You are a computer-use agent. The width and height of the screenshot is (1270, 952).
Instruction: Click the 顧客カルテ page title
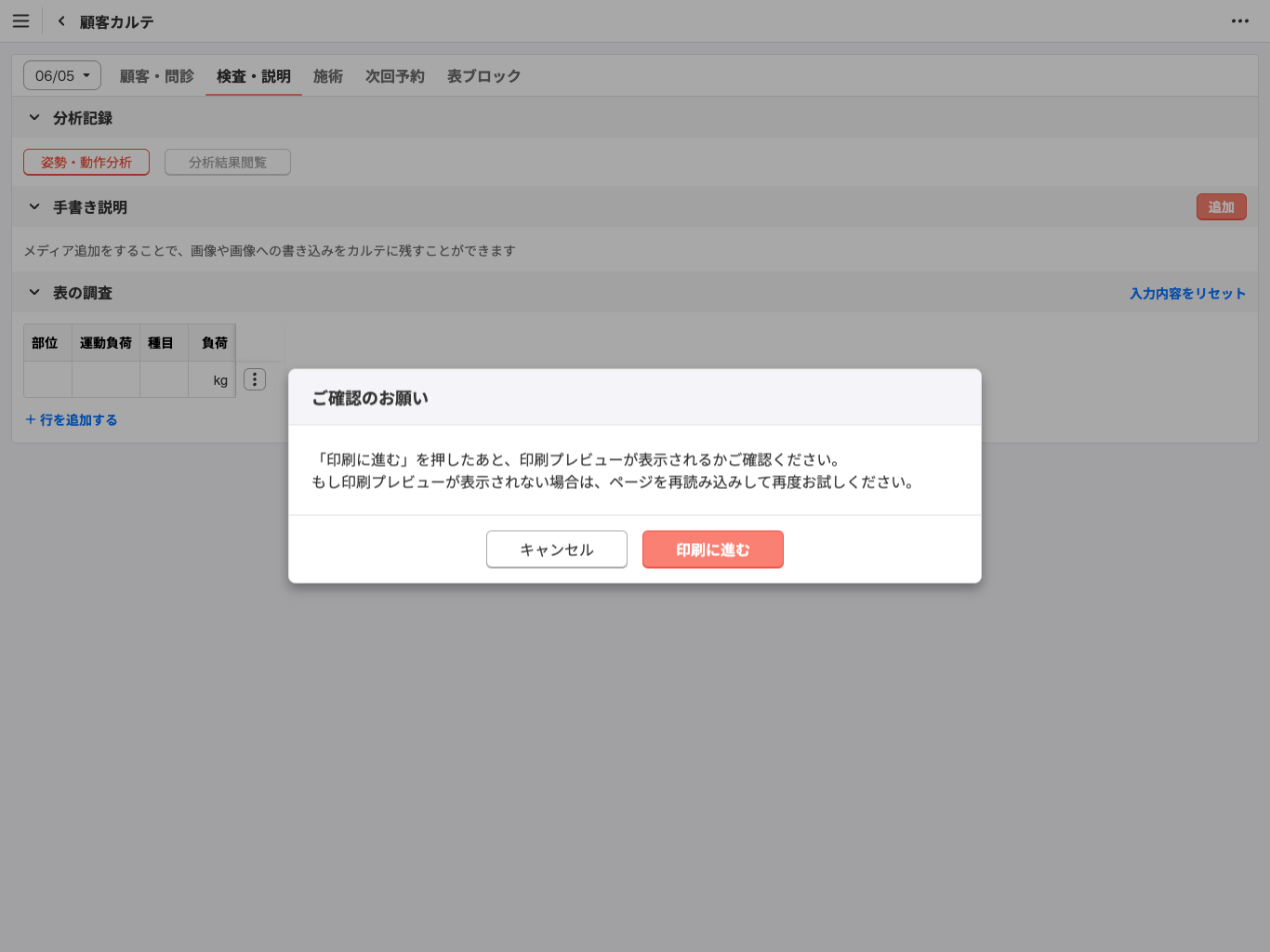(x=117, y=21)
